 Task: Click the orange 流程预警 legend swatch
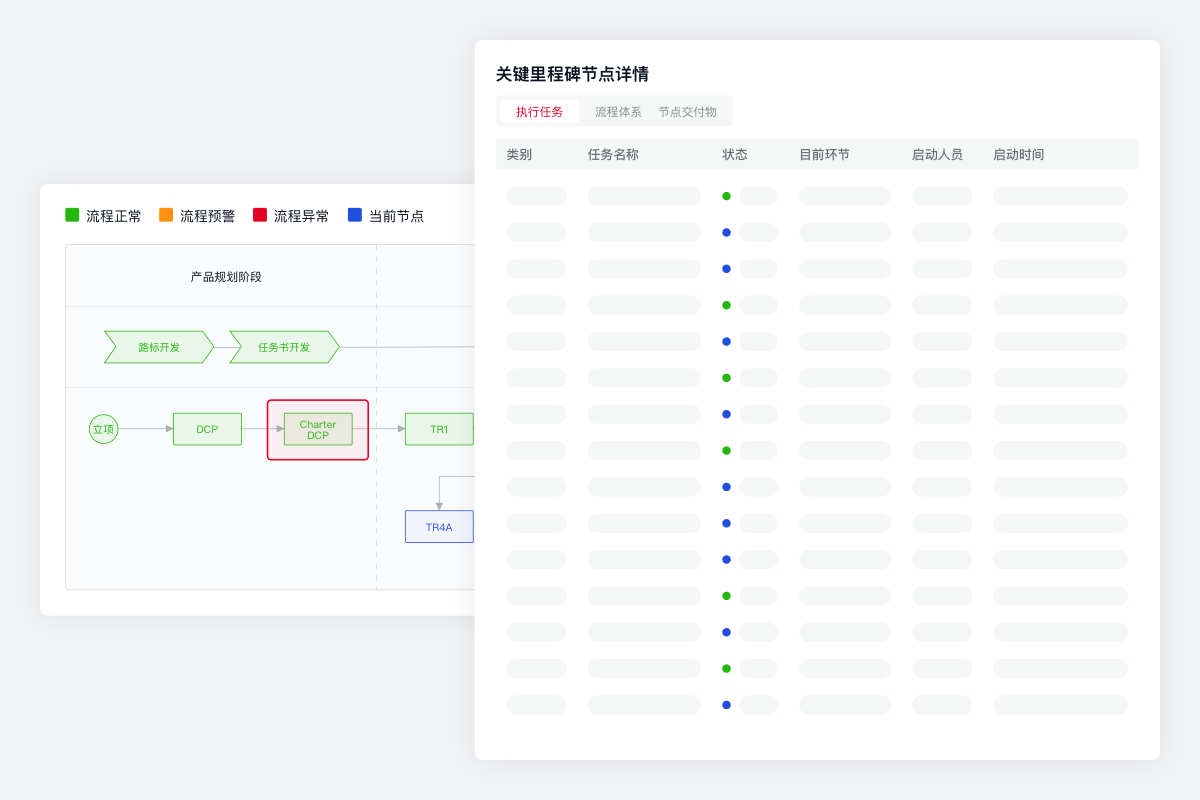166,215
